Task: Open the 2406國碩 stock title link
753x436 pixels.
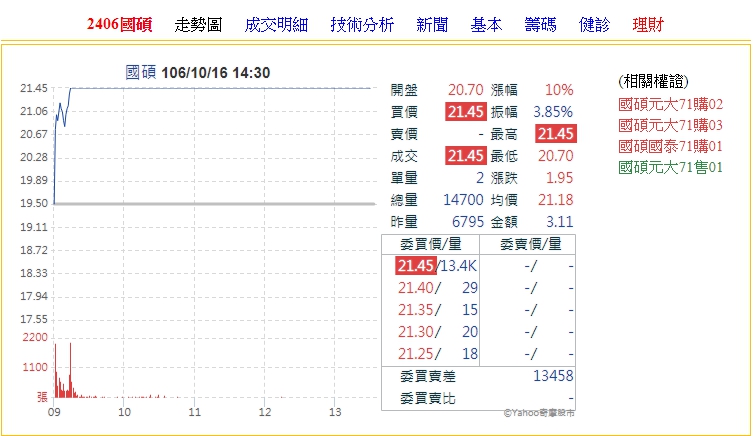Action: pyautogui.click(x=120, y=24)
